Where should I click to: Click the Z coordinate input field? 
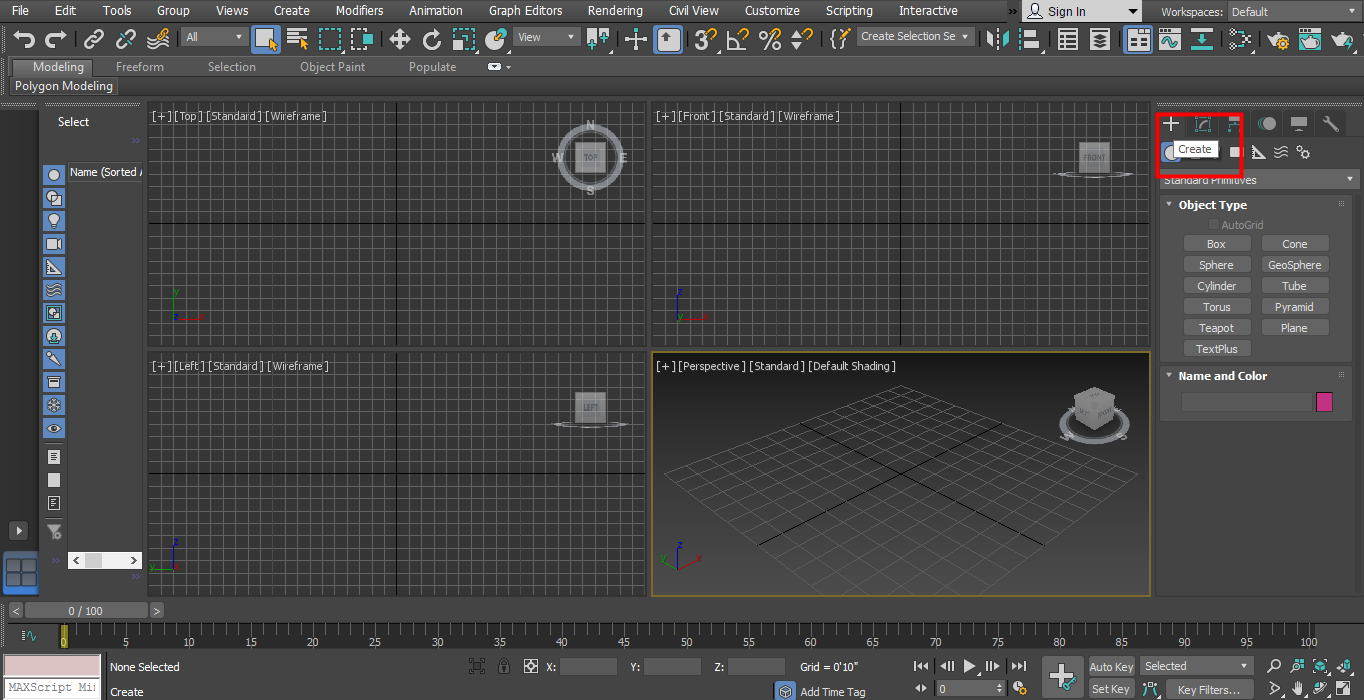point(756,666)
